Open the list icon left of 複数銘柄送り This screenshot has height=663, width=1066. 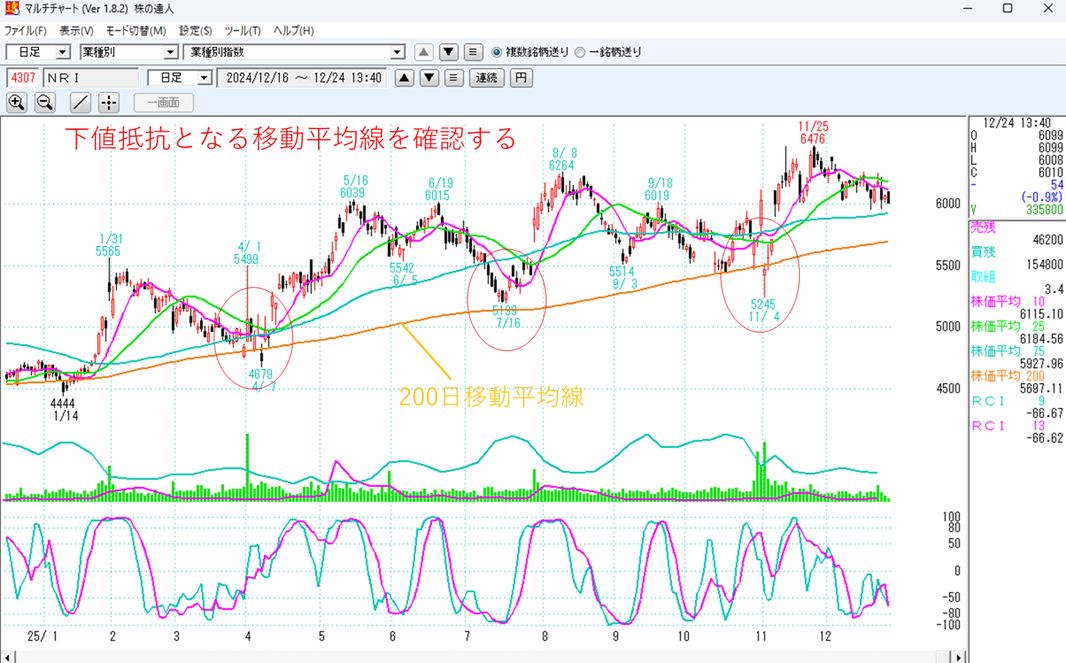473,52
